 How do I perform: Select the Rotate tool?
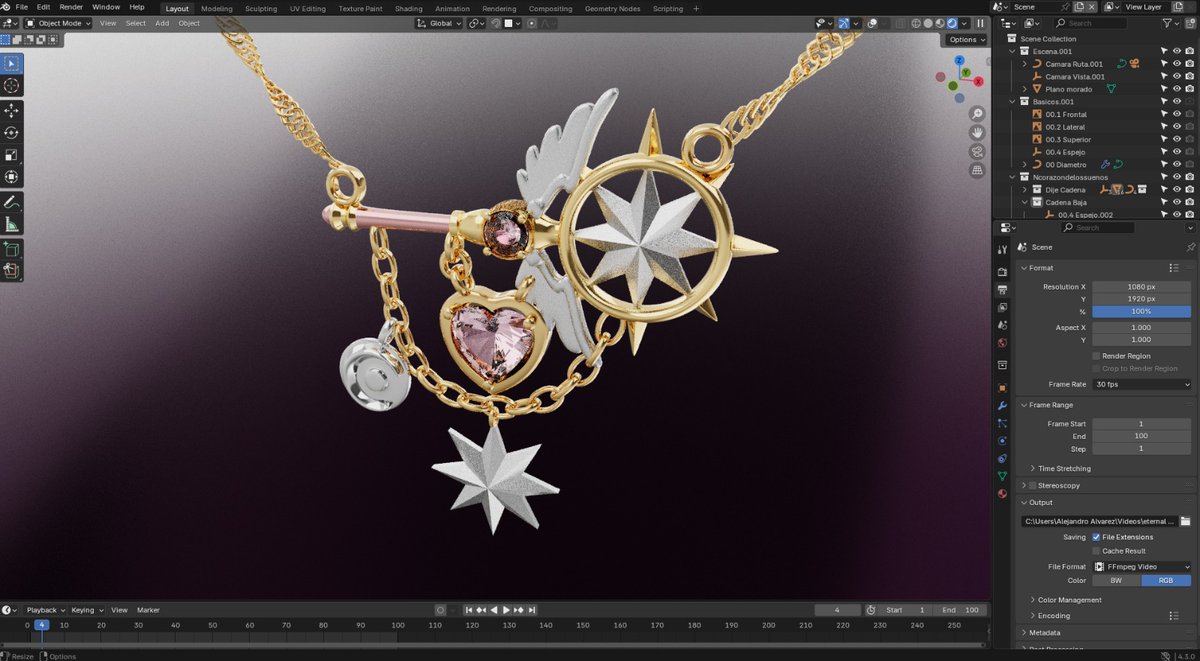(12, 132)
